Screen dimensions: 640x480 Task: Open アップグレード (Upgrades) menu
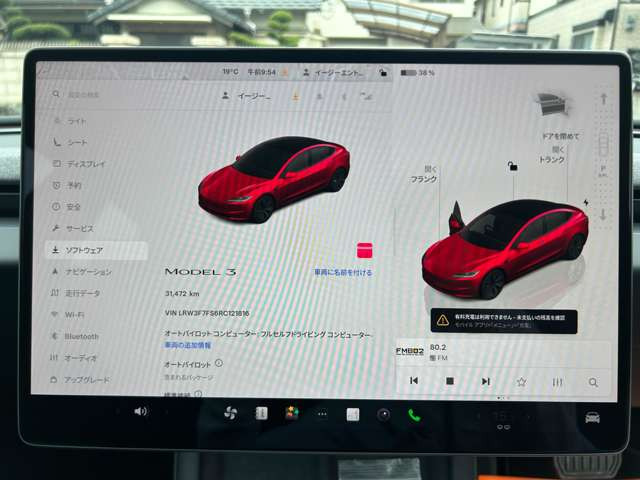(80, 380)
